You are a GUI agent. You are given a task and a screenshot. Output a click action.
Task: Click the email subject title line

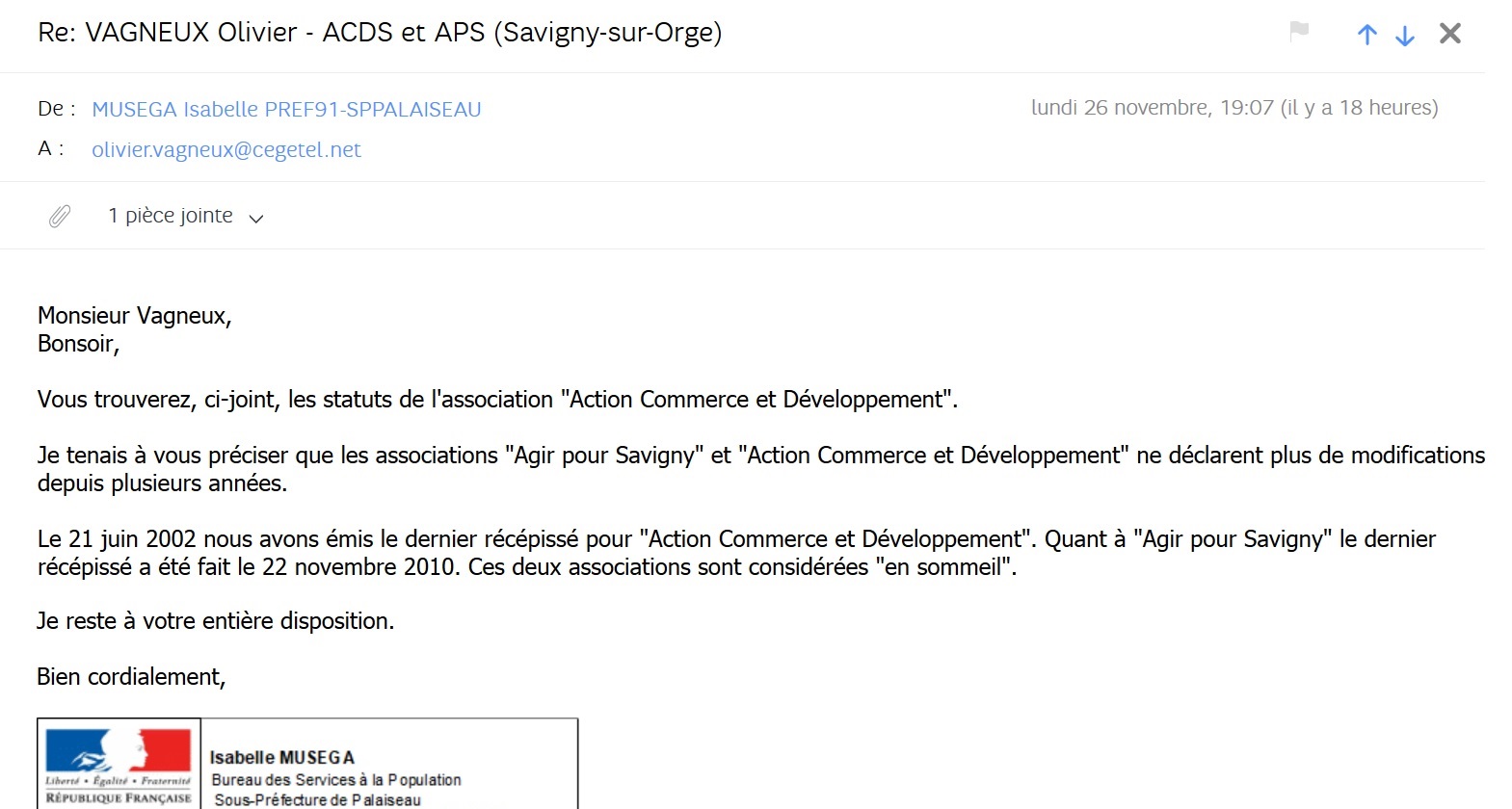coord(380,33)
